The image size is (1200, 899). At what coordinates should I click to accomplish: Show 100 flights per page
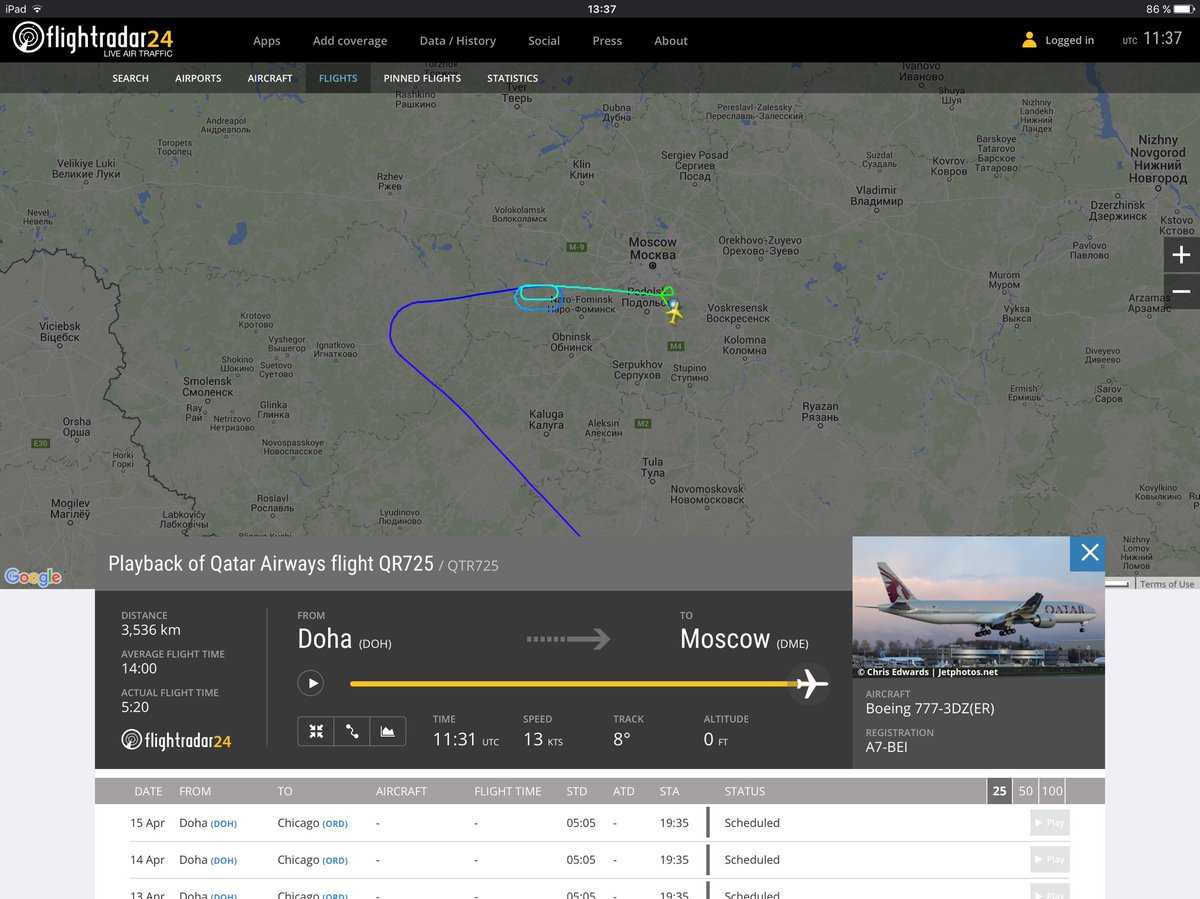[1052, 790]
